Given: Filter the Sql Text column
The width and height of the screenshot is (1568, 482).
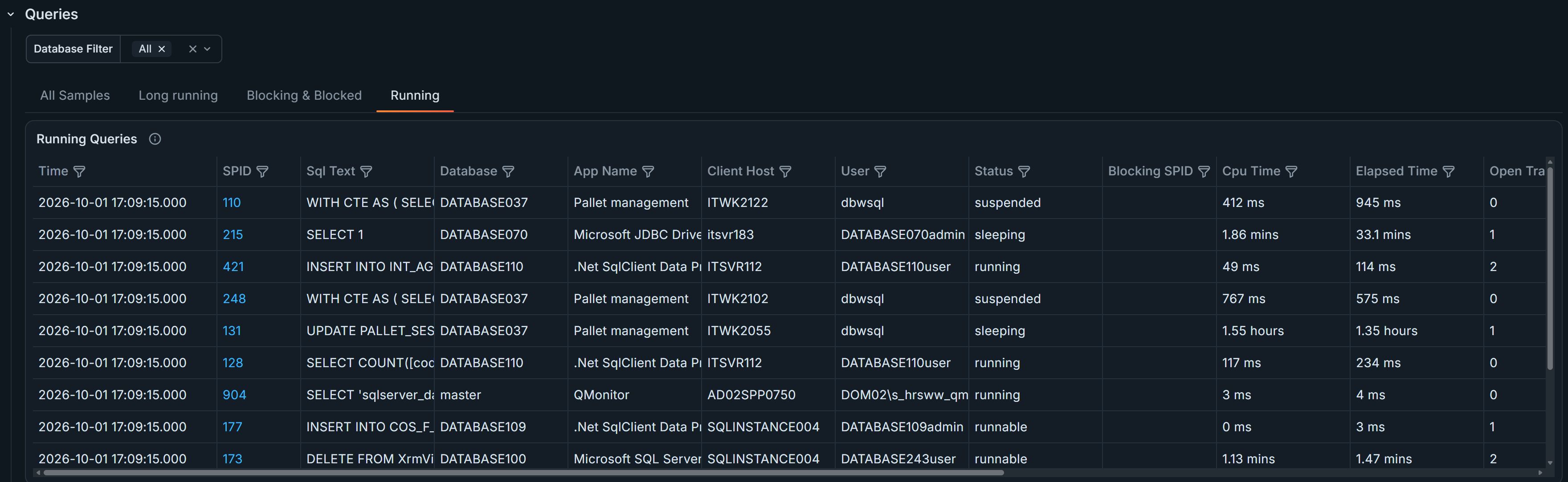Looking at the screenshot, I should tap(366, 172).
